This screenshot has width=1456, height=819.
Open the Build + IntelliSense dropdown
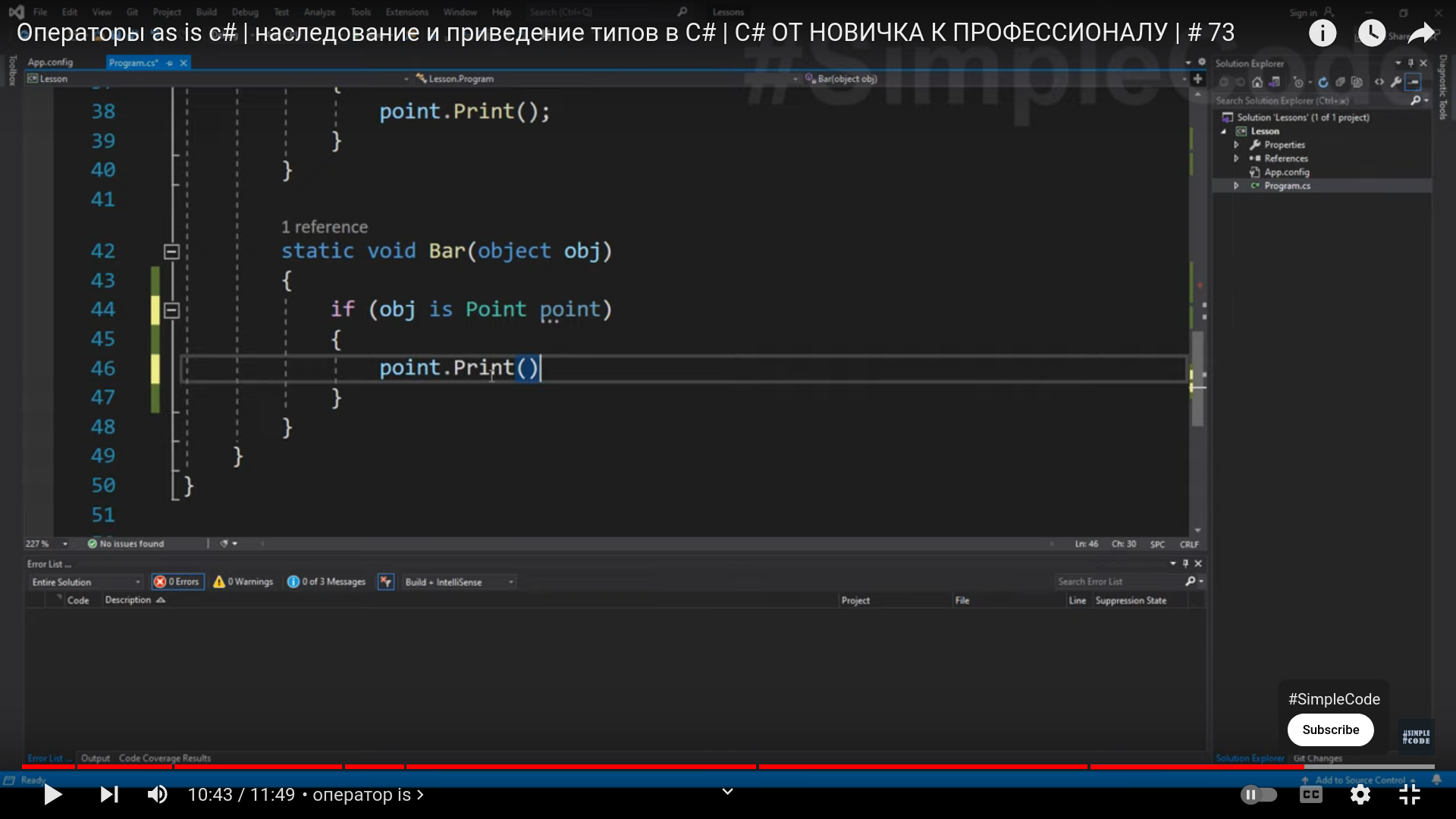(x=460, y=582)
